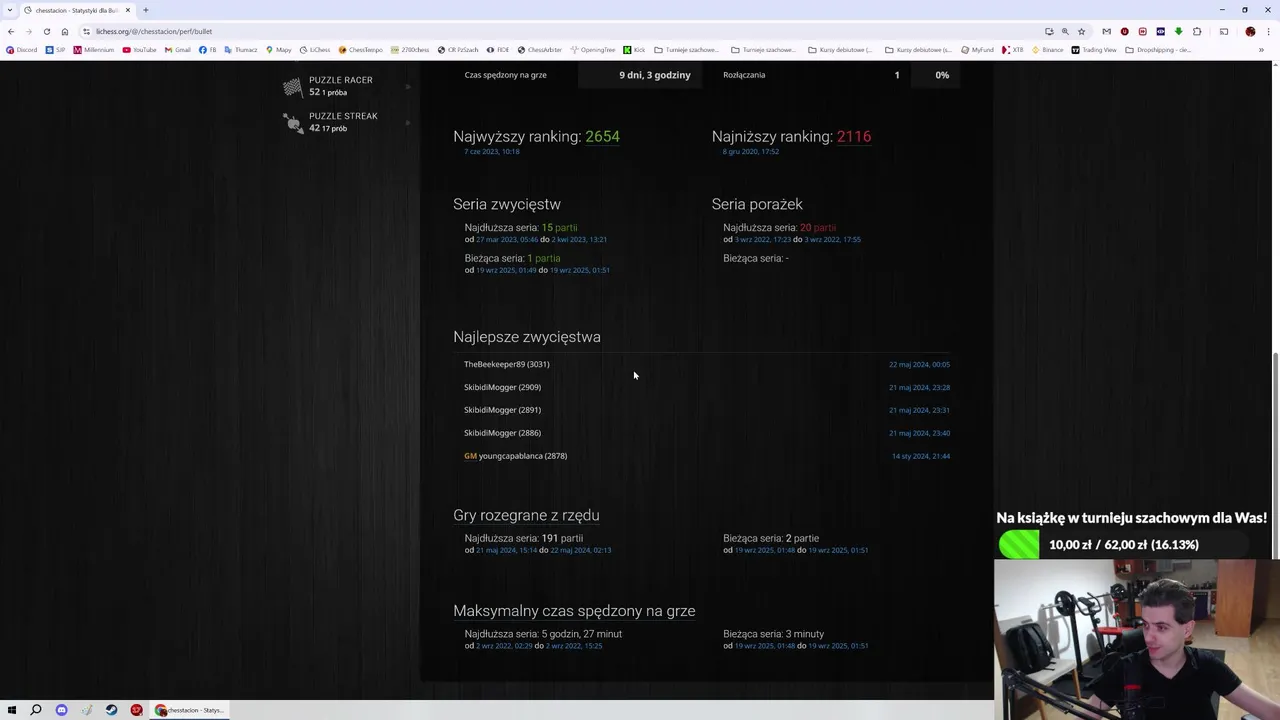Image resolution: width=1280 pixels, height=720 pixels.
Task: Open the win versus SkibidiMogger (2909)
Action: (x=502, y=387)
